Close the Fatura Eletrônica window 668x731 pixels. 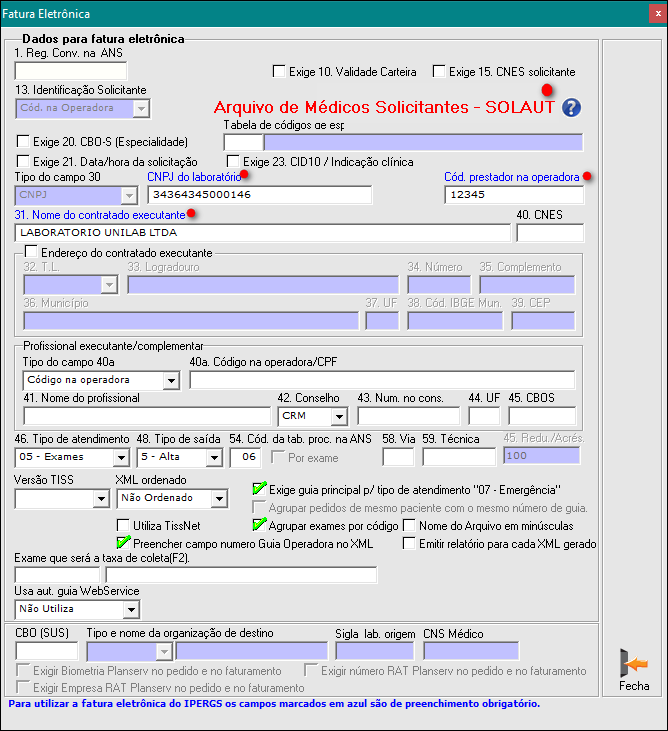pos(658,14)
